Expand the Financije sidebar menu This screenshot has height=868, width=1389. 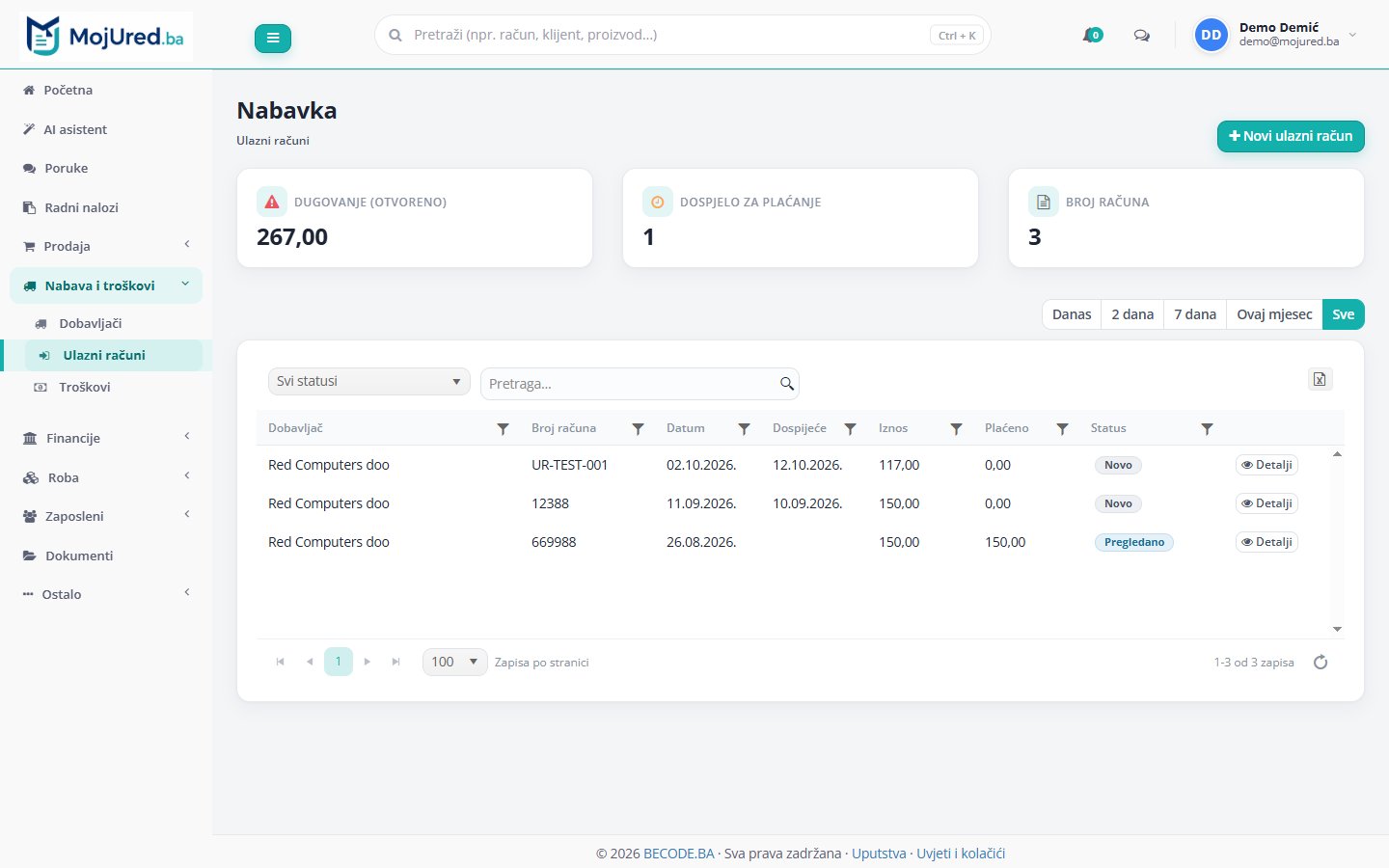pos(106,438)
